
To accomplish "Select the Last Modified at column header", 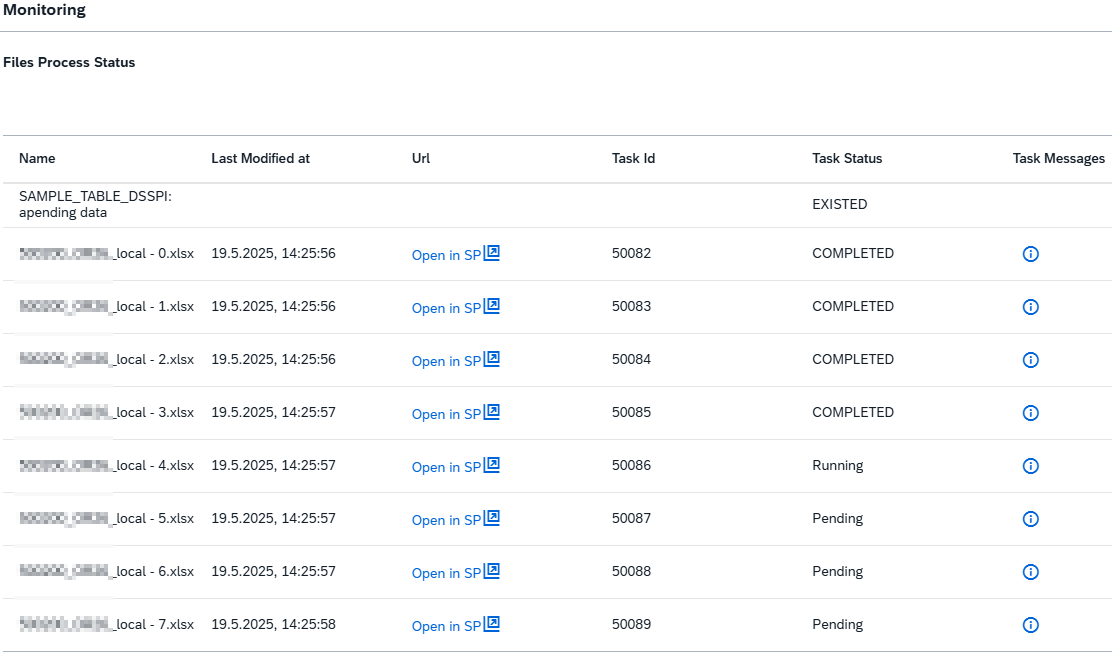I will tap(260, 158).
